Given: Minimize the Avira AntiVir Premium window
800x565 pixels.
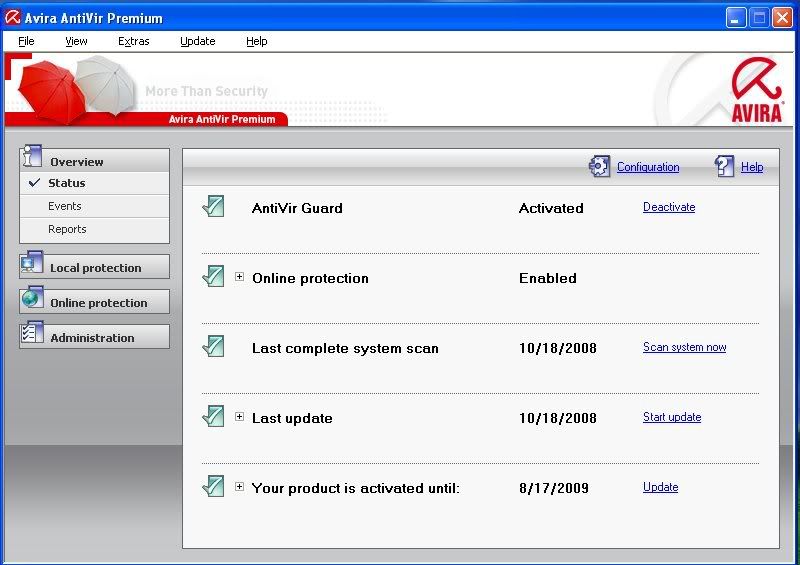Looking at the screenshot, I should coord(735,18).
